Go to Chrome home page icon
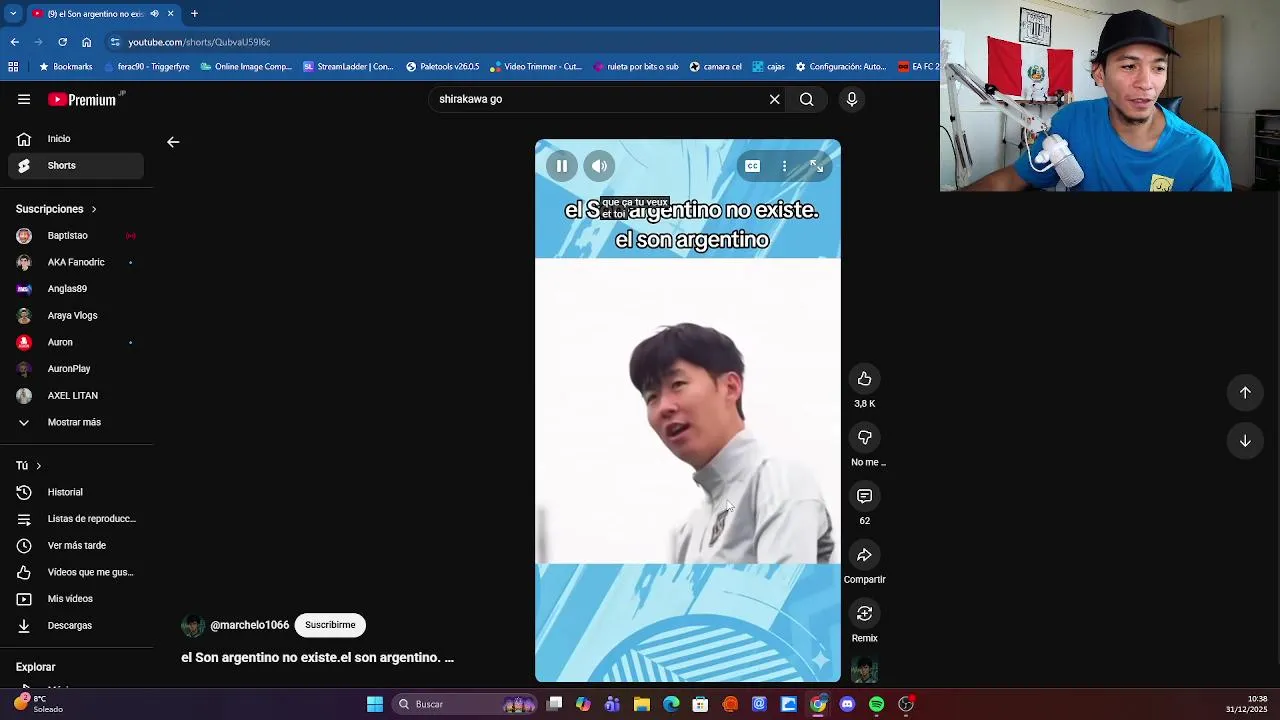Viewport: 1280px width, 720px height. (x=86, y=42)
